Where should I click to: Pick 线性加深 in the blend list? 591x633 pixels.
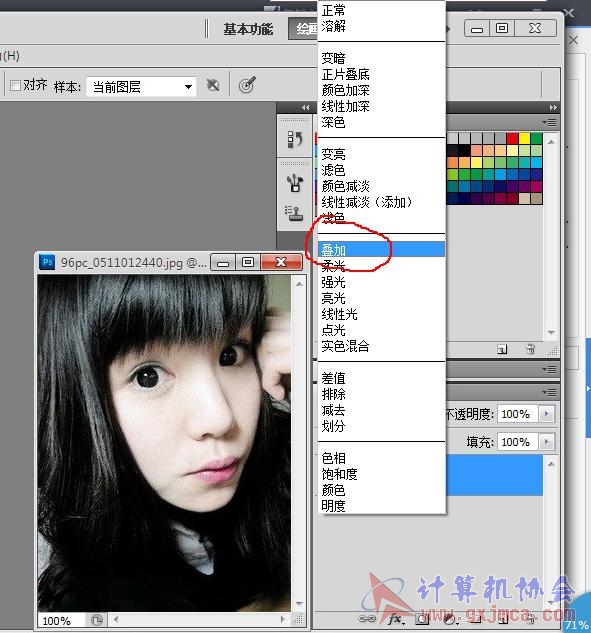(x=381, y=106)
